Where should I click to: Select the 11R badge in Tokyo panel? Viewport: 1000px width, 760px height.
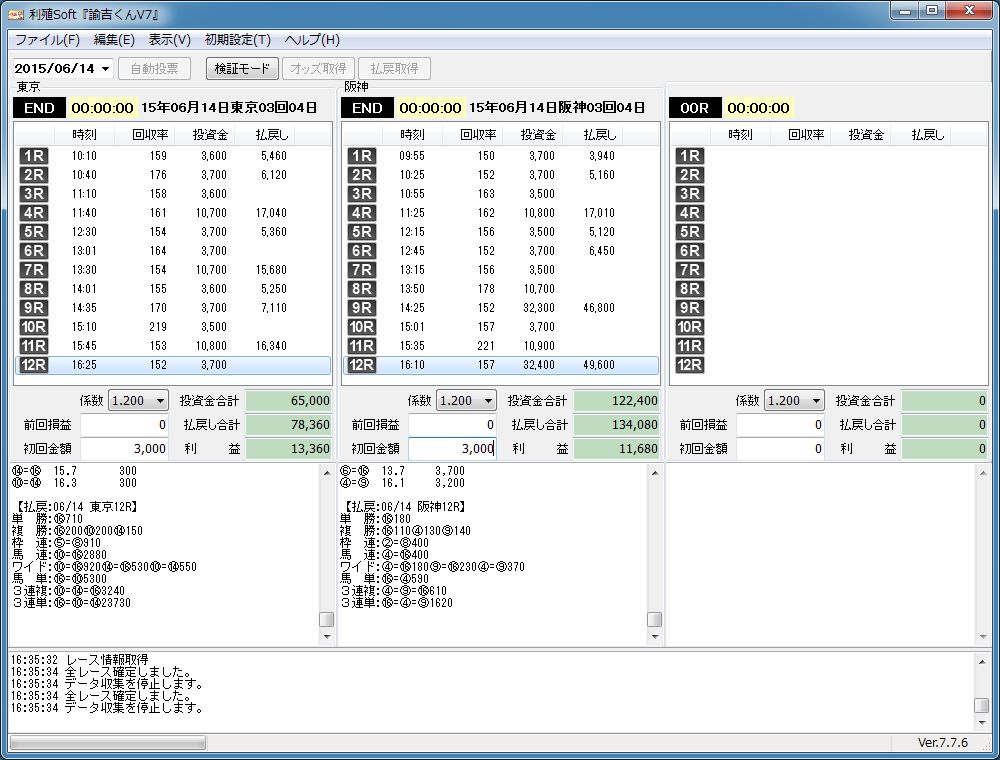[33, 346]
